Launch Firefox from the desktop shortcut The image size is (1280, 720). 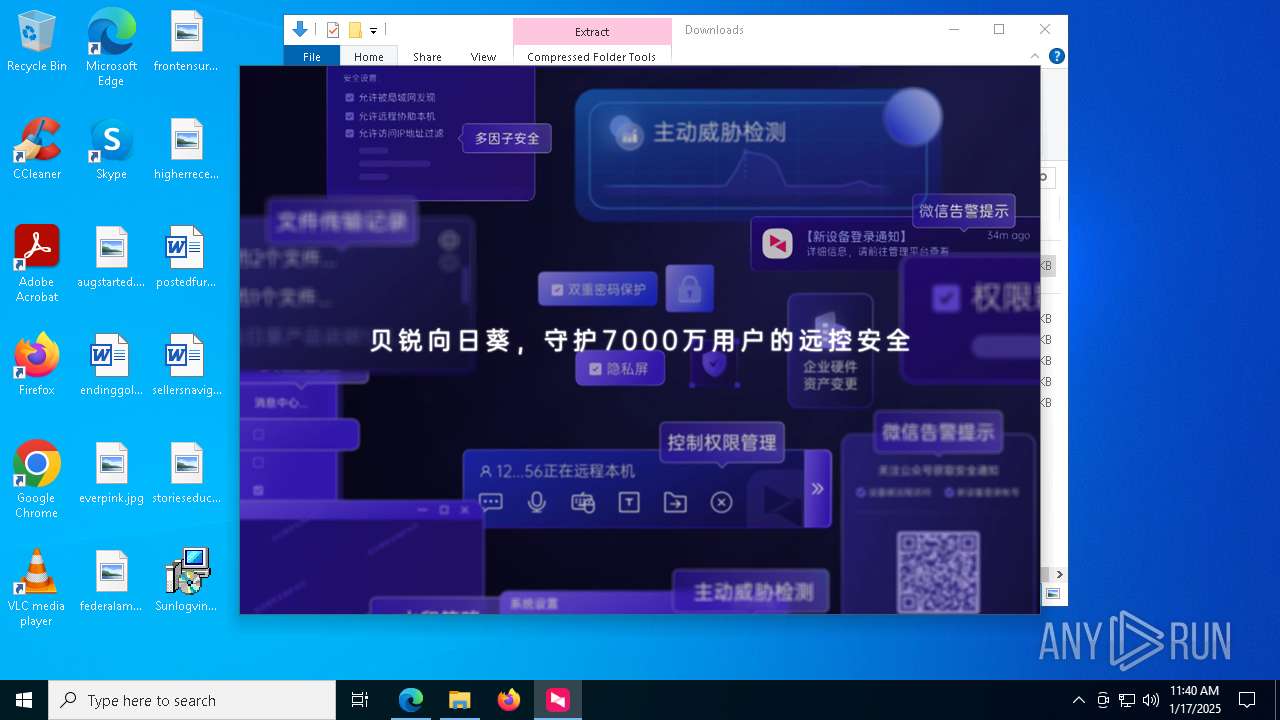pos(37,366)
